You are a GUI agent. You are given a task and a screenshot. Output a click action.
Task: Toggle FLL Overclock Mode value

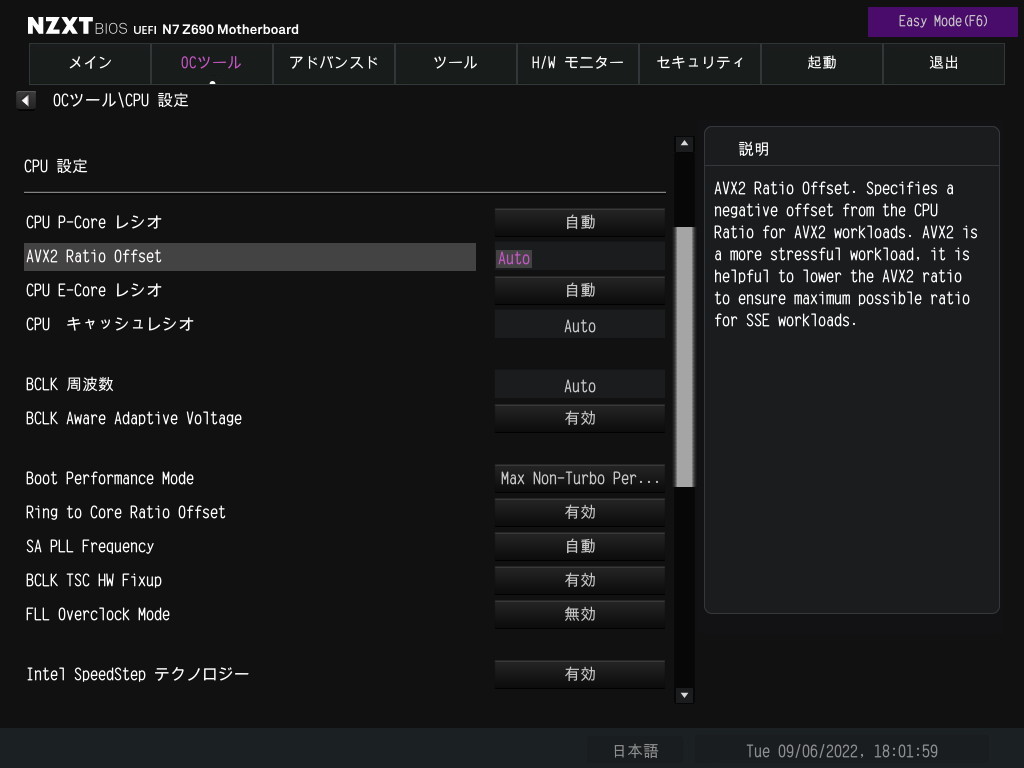click(580, 614)
